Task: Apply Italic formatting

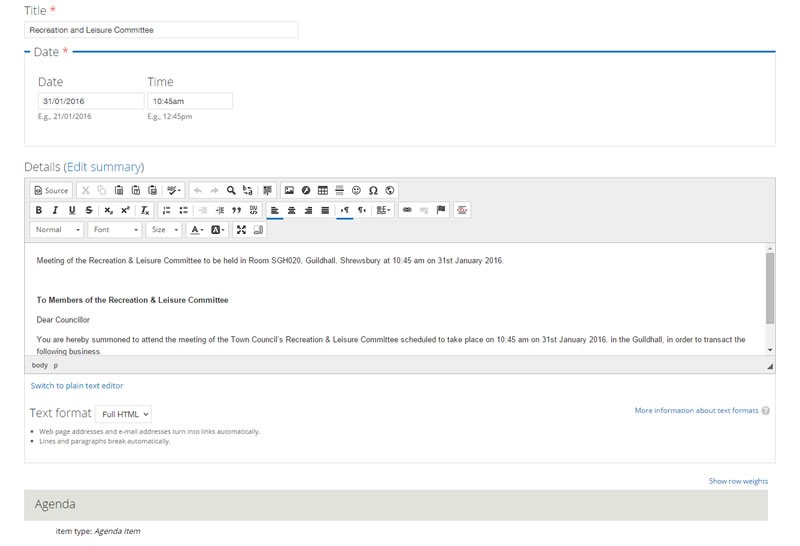Action: pyautogui.click(x=55, y=210)
